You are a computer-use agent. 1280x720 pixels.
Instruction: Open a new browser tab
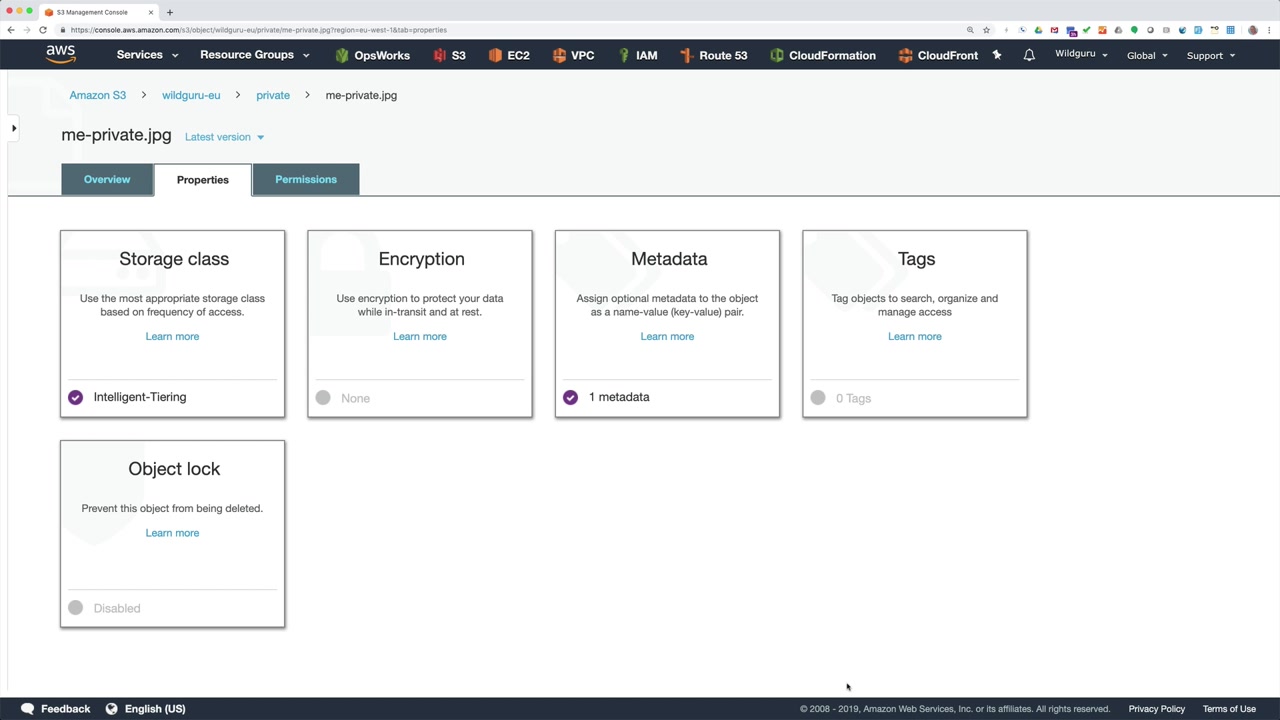(170, 12)
